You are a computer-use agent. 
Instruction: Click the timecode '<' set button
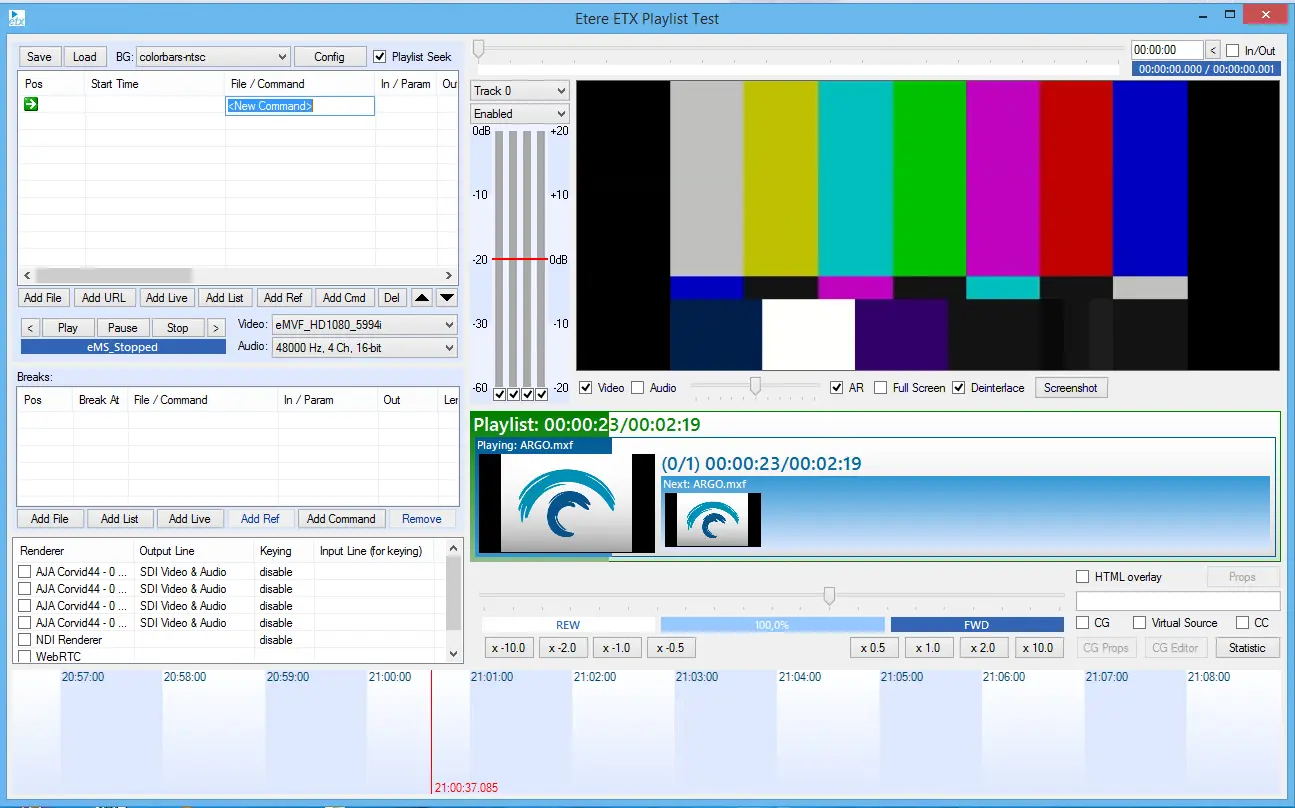point(1213,50)
